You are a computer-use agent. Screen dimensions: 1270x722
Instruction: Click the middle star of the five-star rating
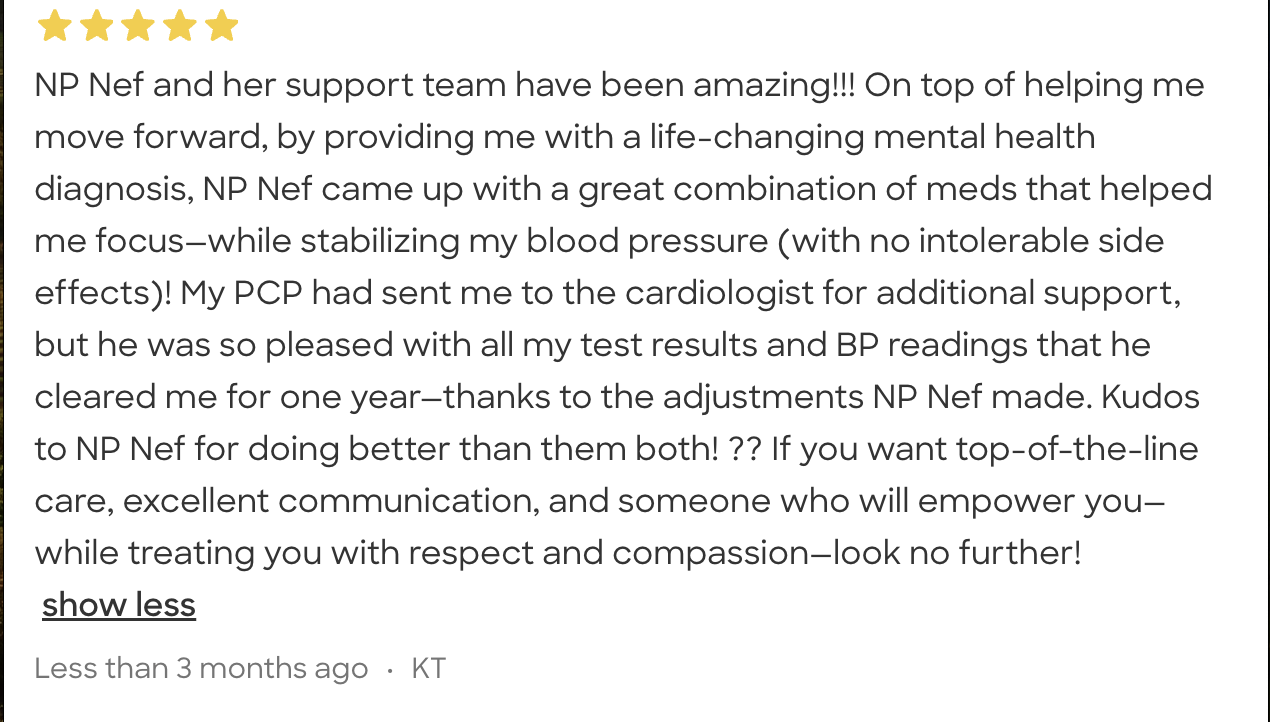(137, 25)
